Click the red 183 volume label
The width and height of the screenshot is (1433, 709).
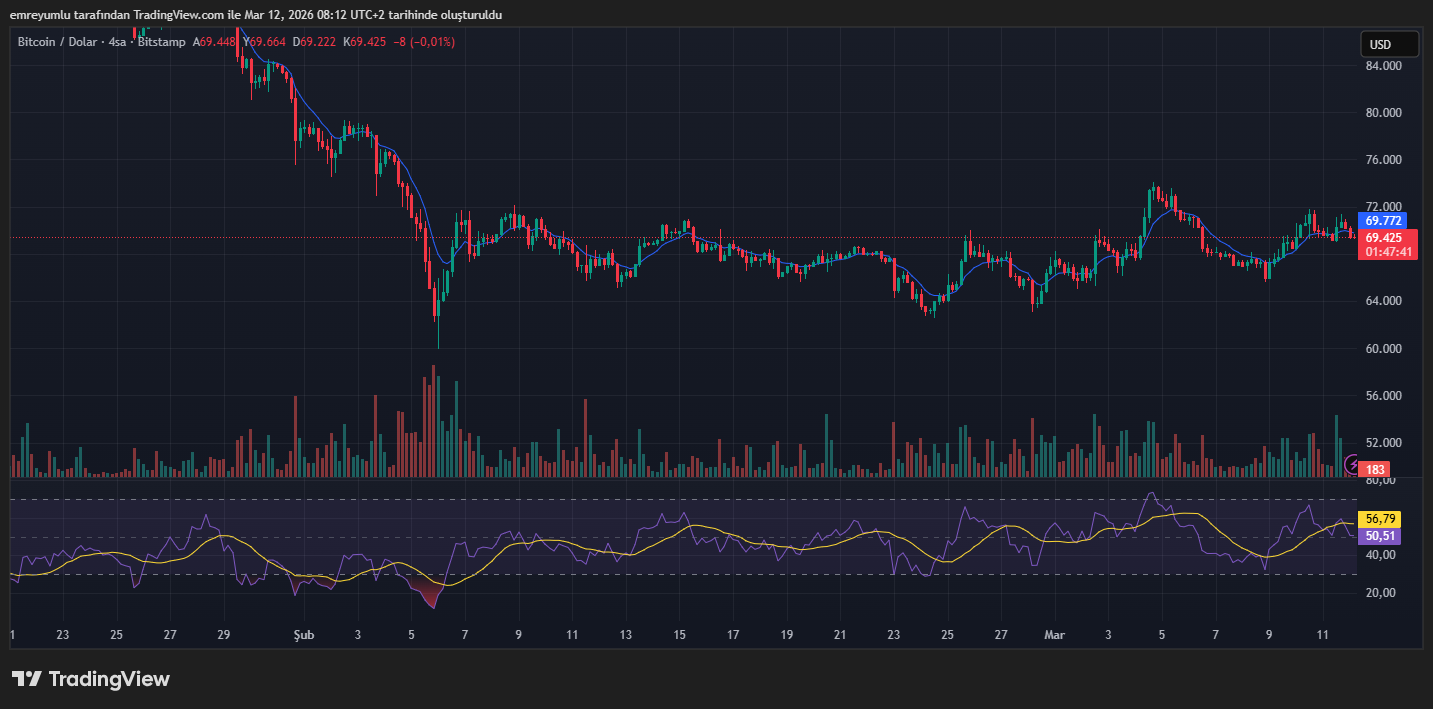point(1376,469)
